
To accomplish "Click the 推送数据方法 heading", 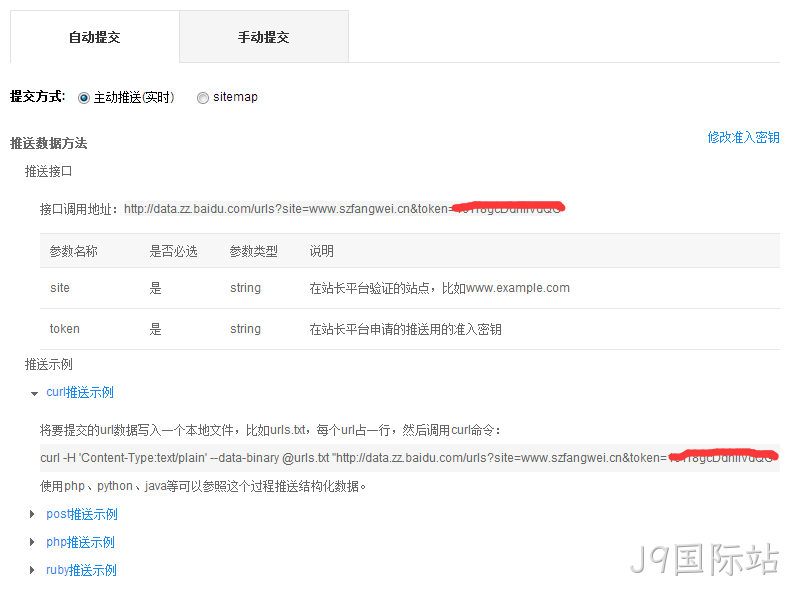I will click(x=49, y=143).
